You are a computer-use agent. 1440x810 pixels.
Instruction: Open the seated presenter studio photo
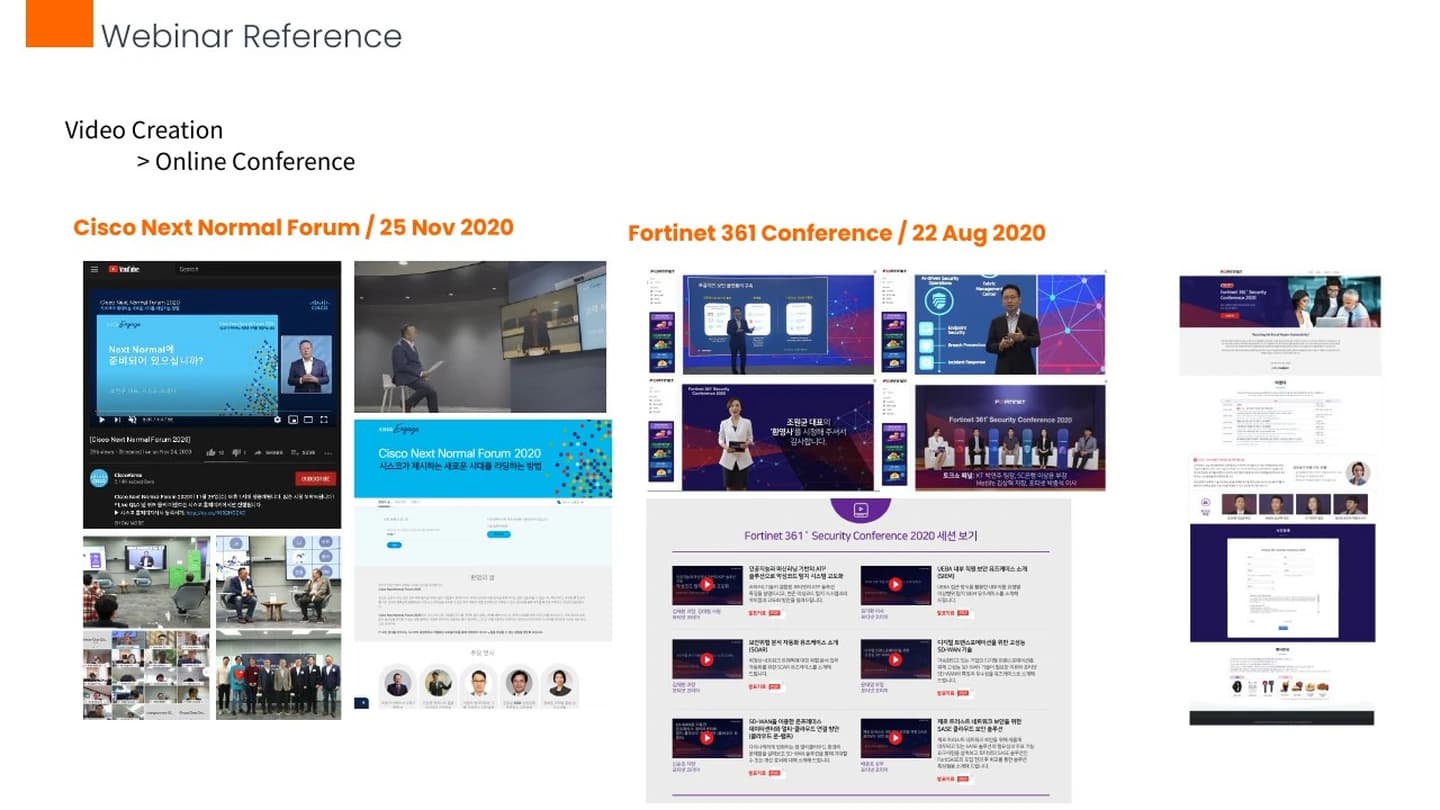(x=480, y=337)
